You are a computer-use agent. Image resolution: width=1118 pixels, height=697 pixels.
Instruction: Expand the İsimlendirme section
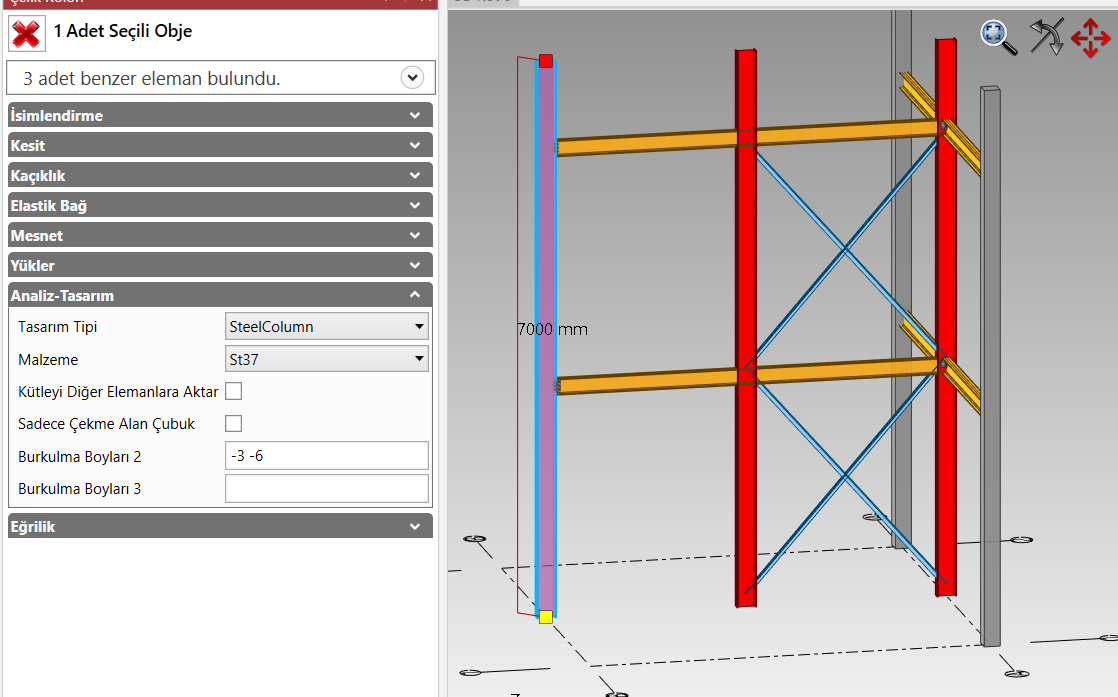pyautogui.click(x=220, y=116)
